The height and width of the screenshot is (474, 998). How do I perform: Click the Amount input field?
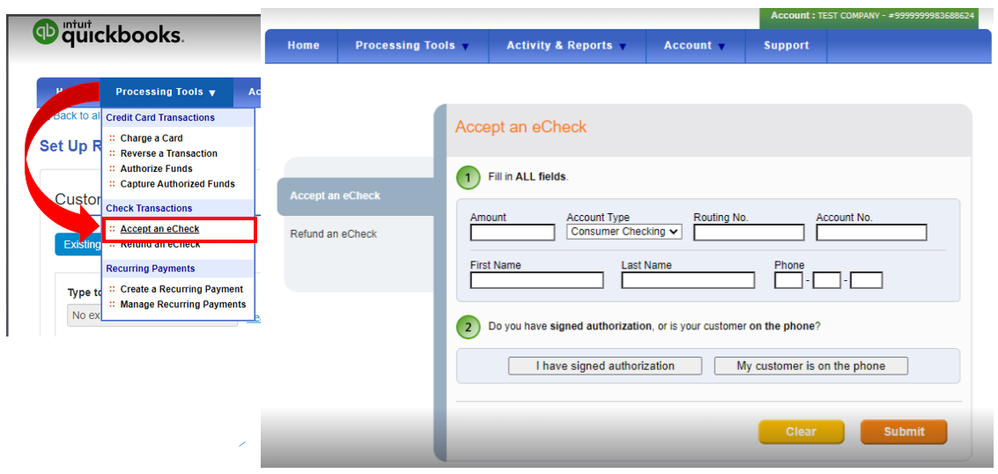pyautogui.click(x=512, y=232)
